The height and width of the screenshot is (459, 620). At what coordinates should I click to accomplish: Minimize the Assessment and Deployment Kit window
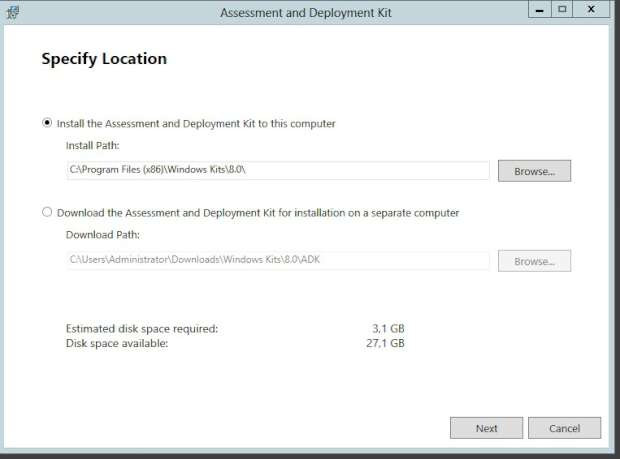tap(541, 10)
